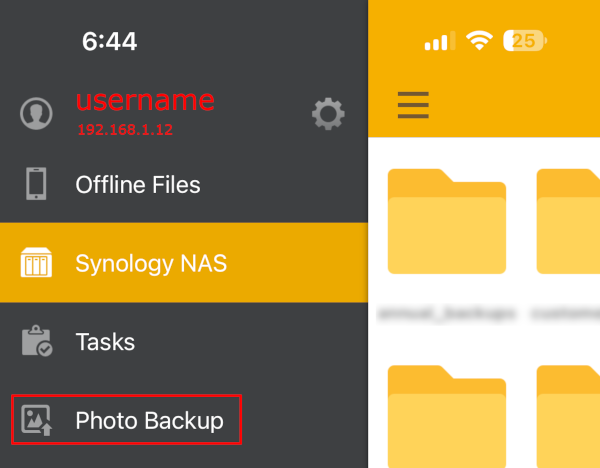600x468 pixels.
Task: Open the Offline Files menu entry
Action: [138, 185]
